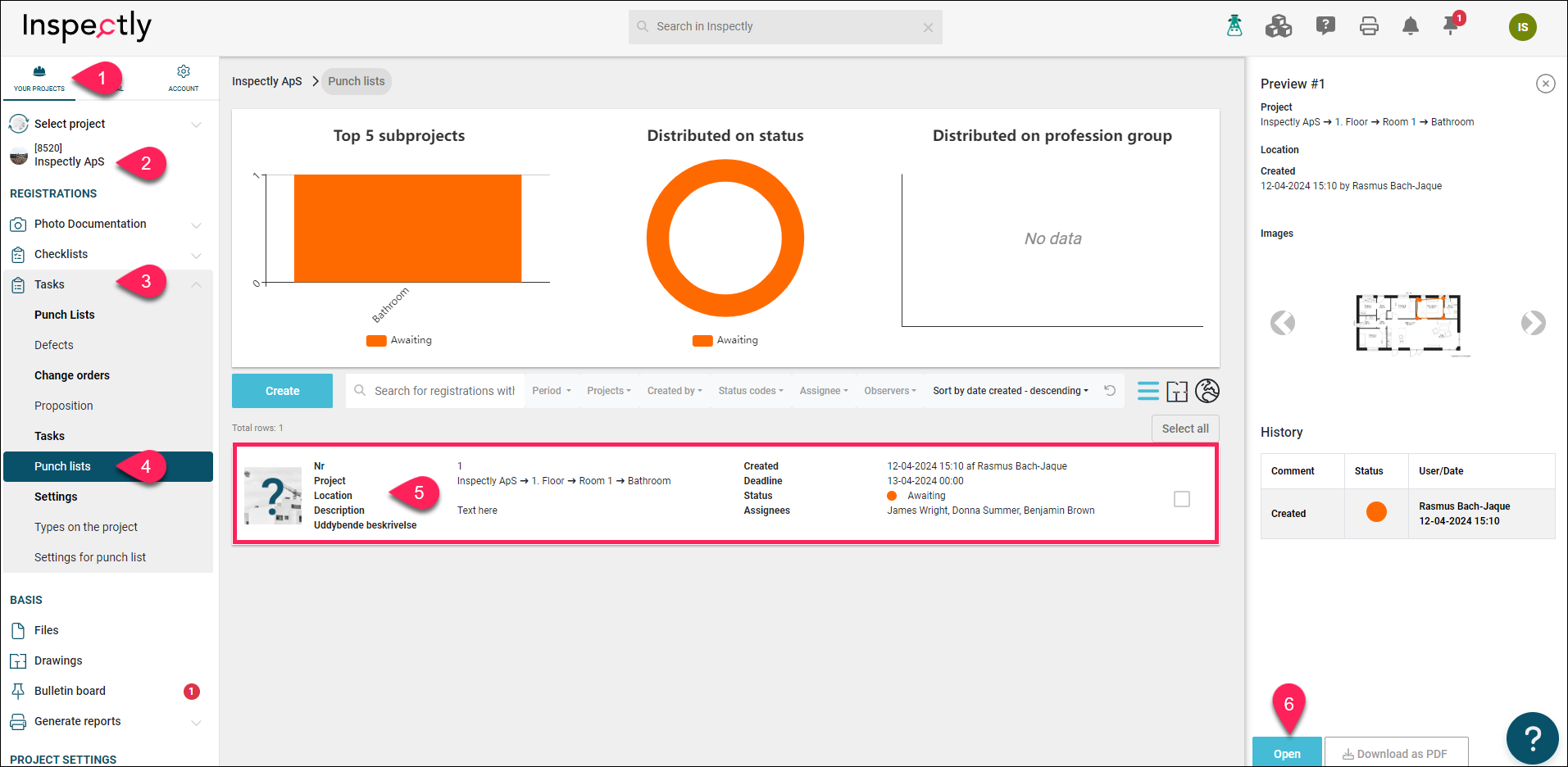
Task: Open Types on the project
Action: coord(86,528)
